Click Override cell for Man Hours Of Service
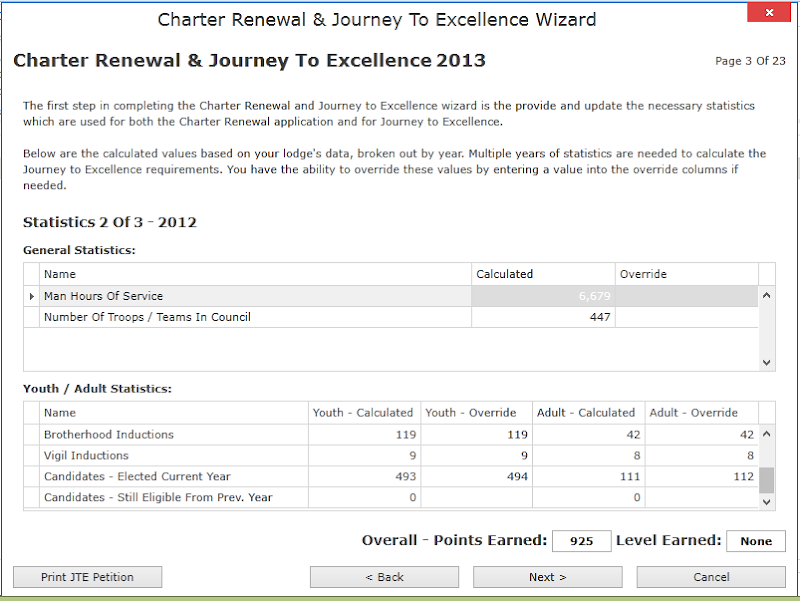800x601 pixels. tap(686, 296)
